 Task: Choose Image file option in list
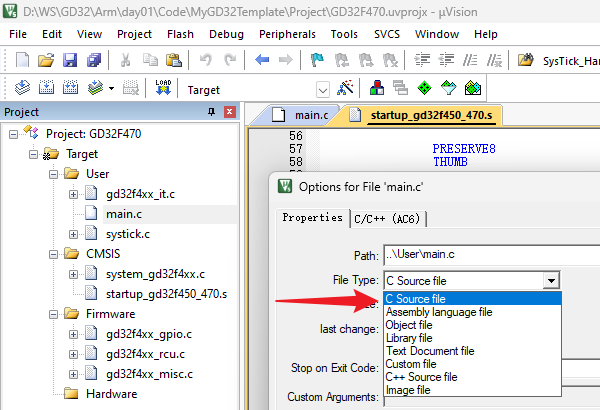[x=472, y=390]
